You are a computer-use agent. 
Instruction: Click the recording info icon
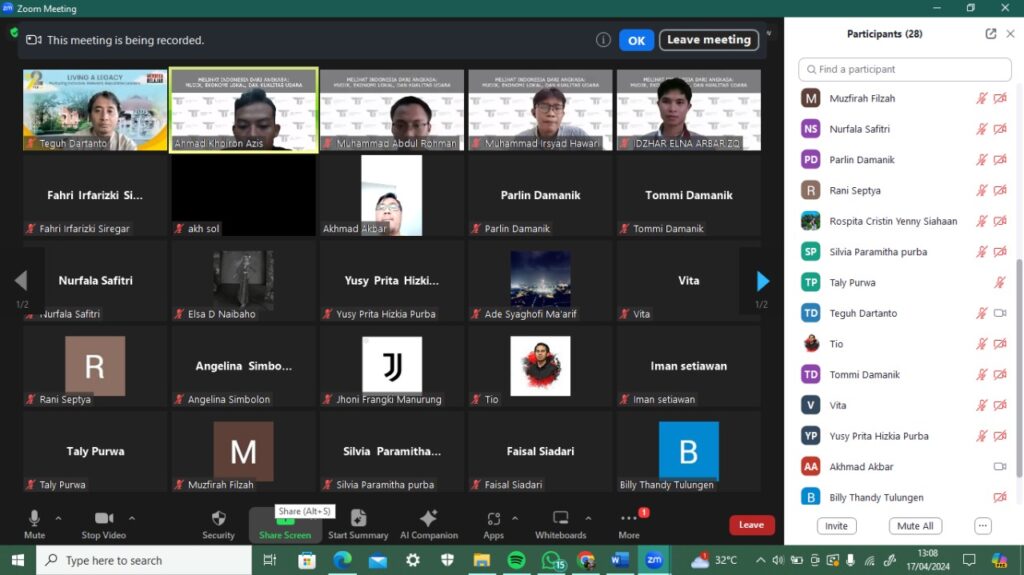(x=603, y=40)
